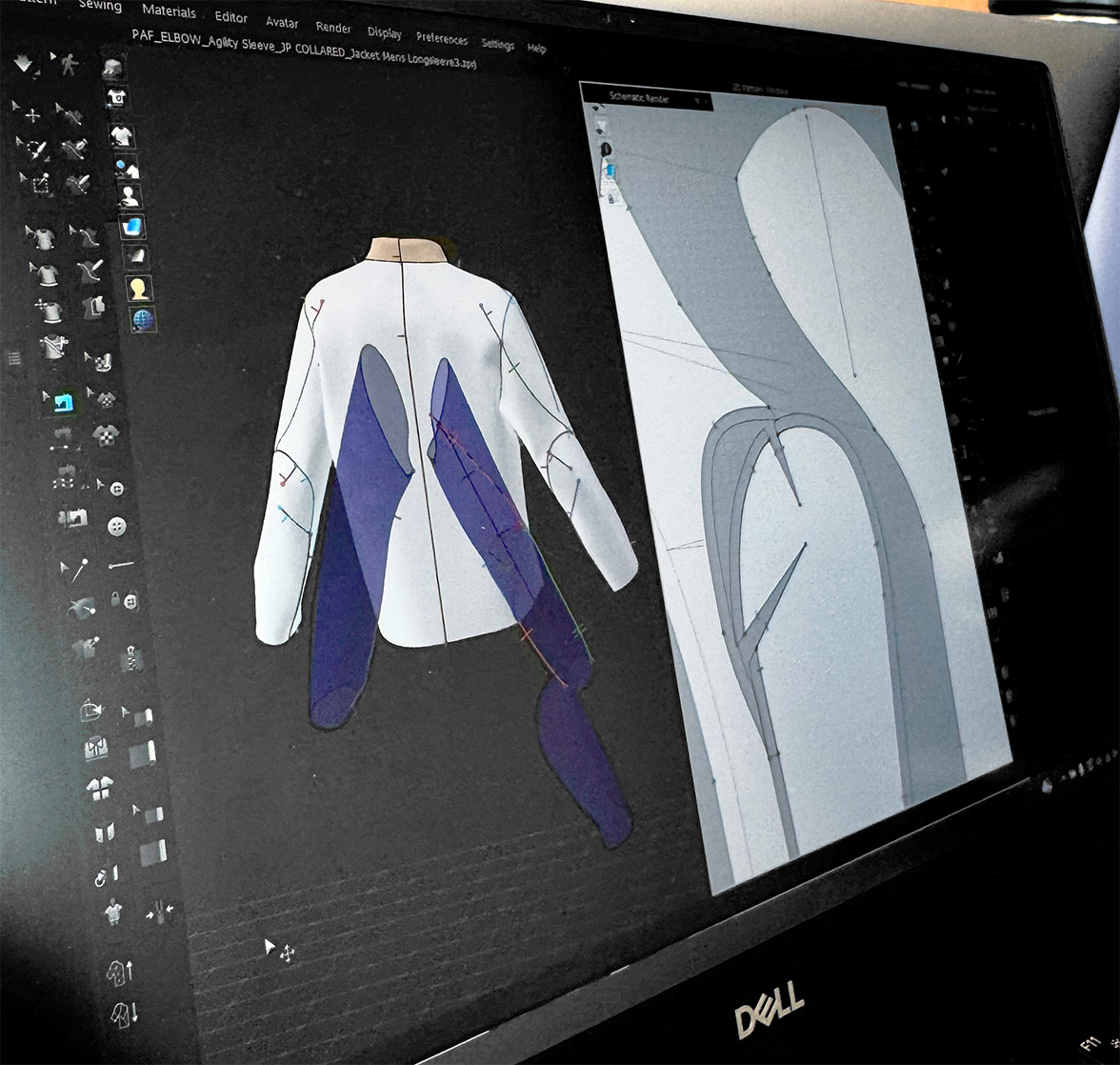Click the sewing machine icon below Free Sewing

[x=71, y=517]
